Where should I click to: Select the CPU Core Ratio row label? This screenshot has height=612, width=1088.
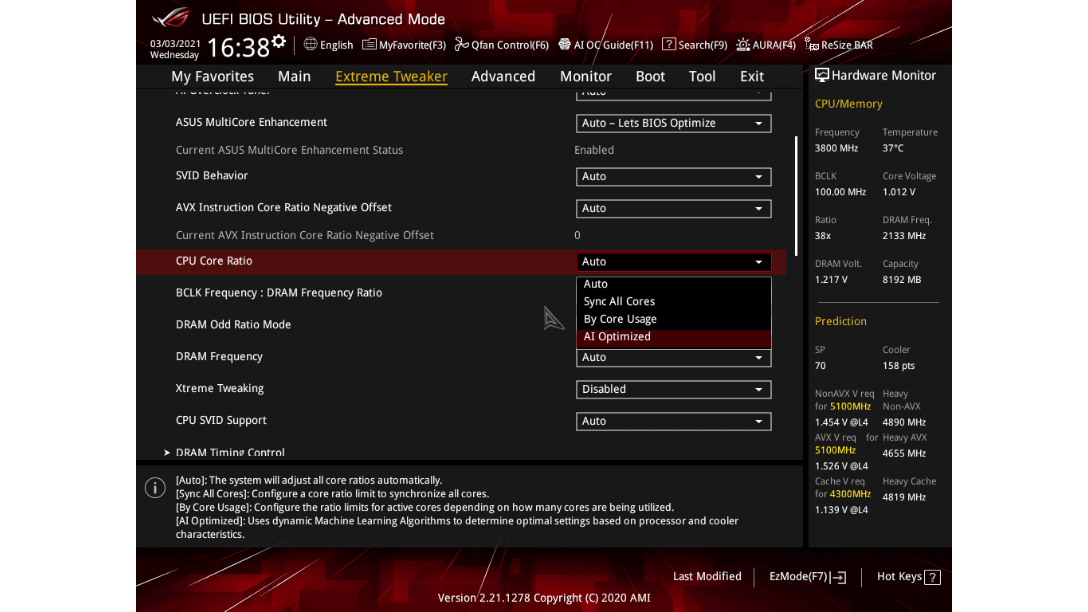coord(214,261)
